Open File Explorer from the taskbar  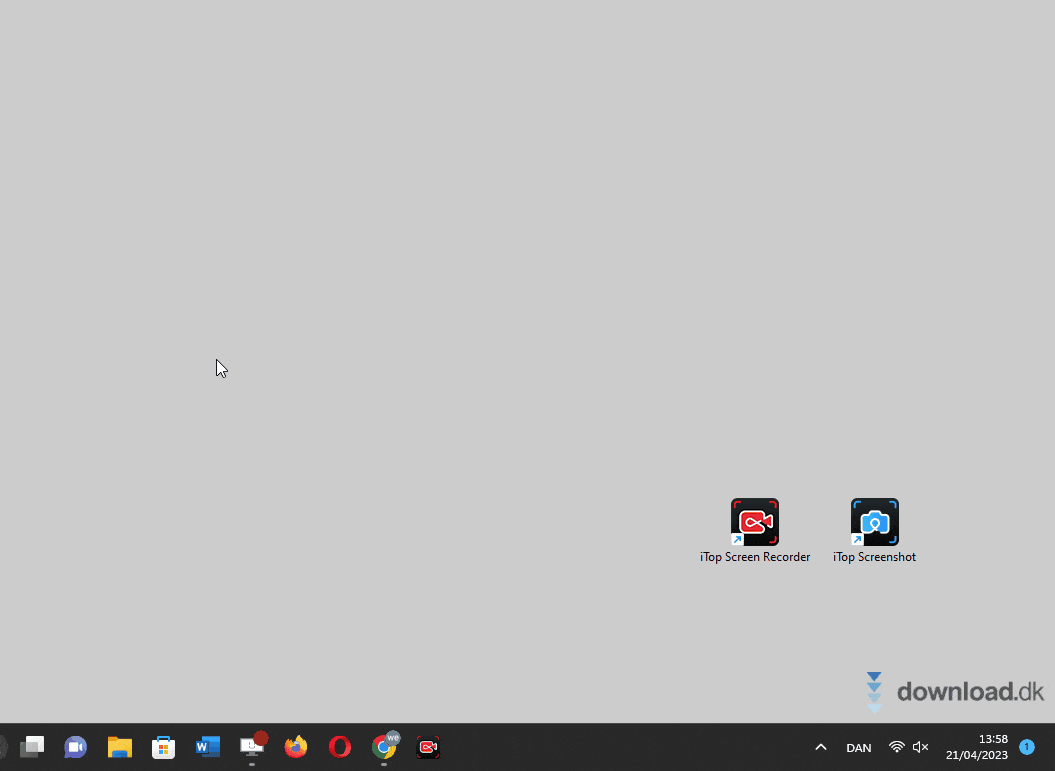coord(120,747)
